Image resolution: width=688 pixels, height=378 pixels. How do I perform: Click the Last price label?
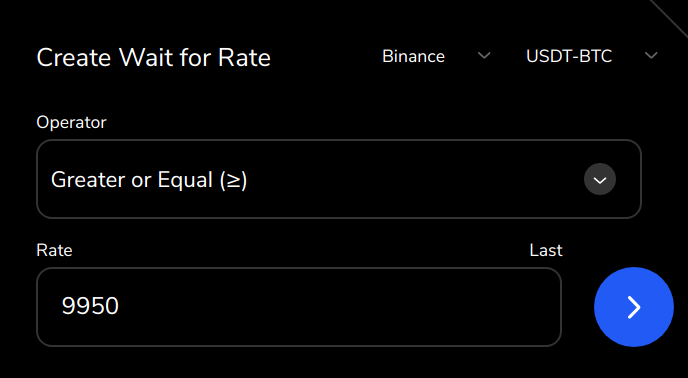pyautogui.click(x=545, y=250)
